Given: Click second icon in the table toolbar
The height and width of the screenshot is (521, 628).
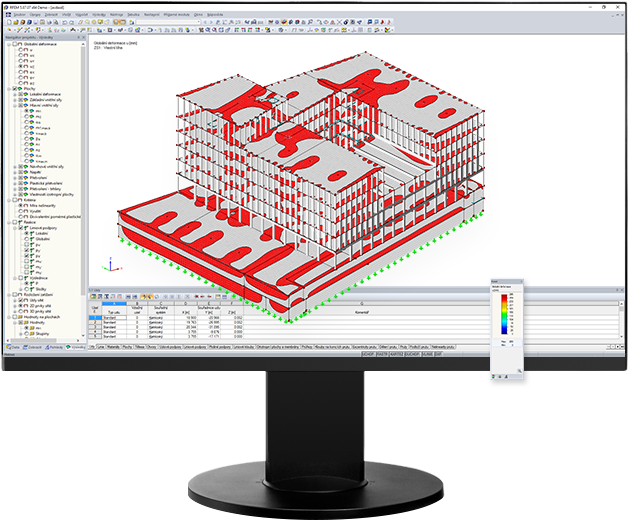Looking at the screenshot, I should click(100, 297).
